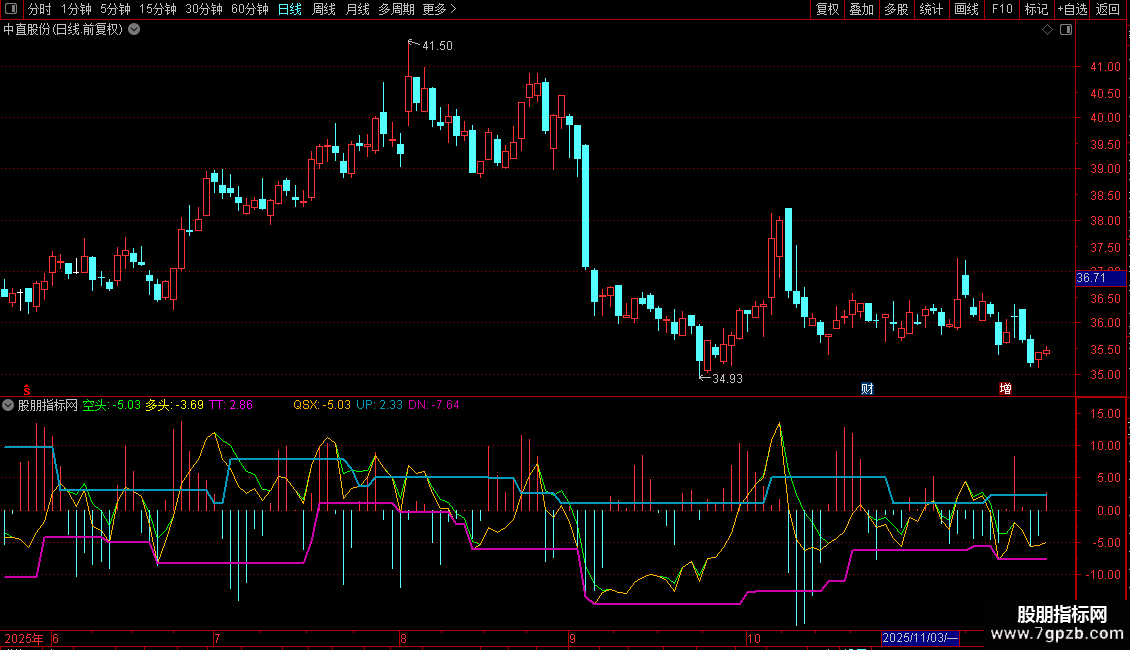1130x650 pixels.
Task: Open the 中直股份 chart title dropdown
Action: (x=135, y=30)
